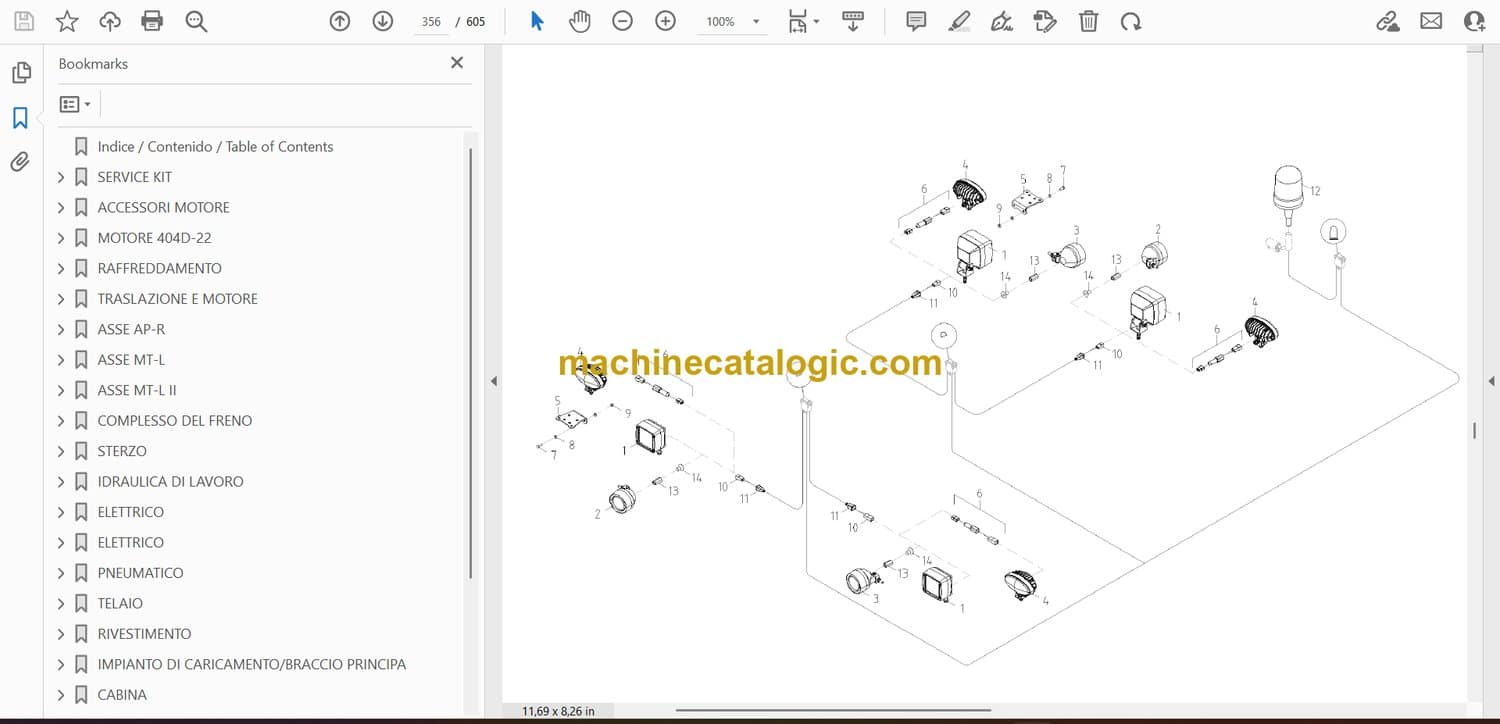Expand the TRASLAZIONE E MOTORE bookmark
The height and width of the screenshot is (724, 1500).
pyautogui.click(x=61, y=299)
